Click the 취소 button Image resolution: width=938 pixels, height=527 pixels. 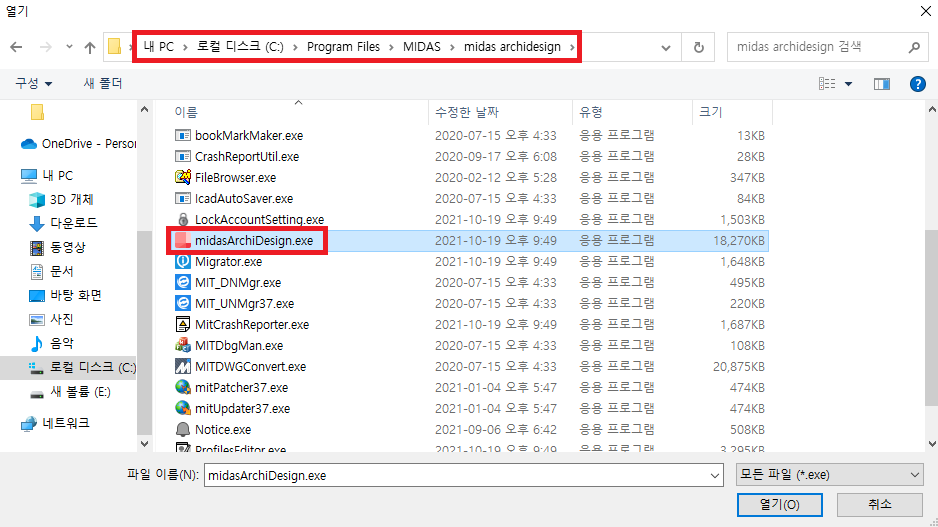[x=879, y=505]
